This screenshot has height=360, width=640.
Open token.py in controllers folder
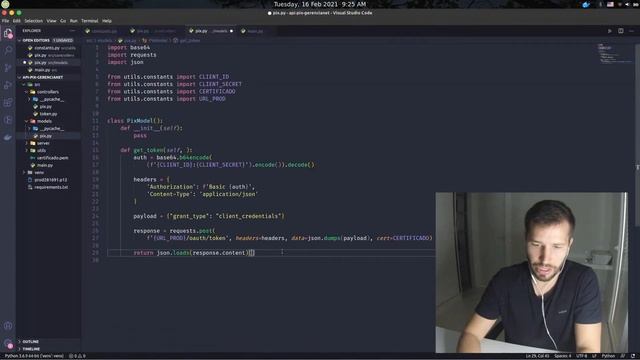tap(48, 114)
